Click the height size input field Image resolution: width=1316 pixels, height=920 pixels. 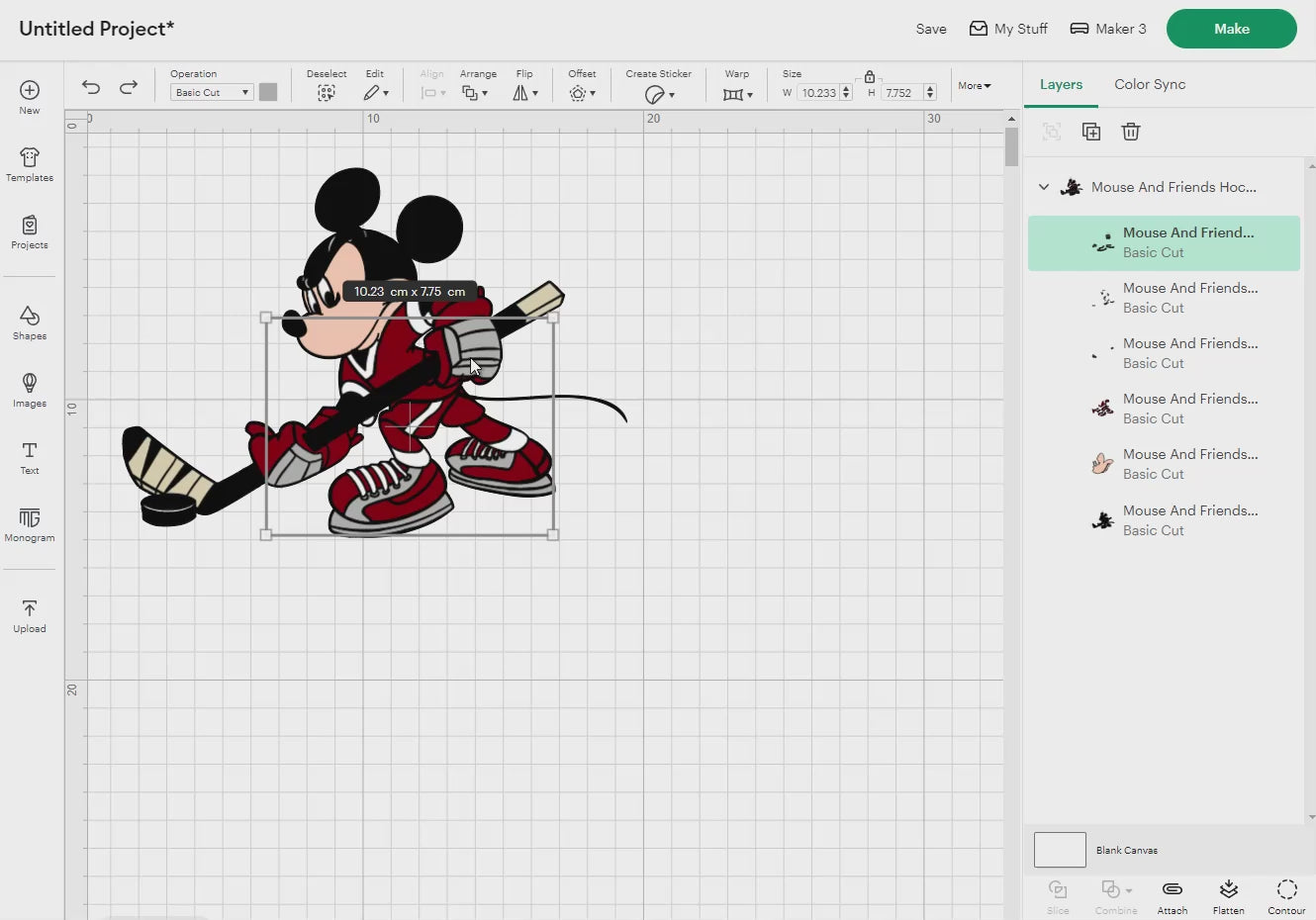click(x=902, y=93)
